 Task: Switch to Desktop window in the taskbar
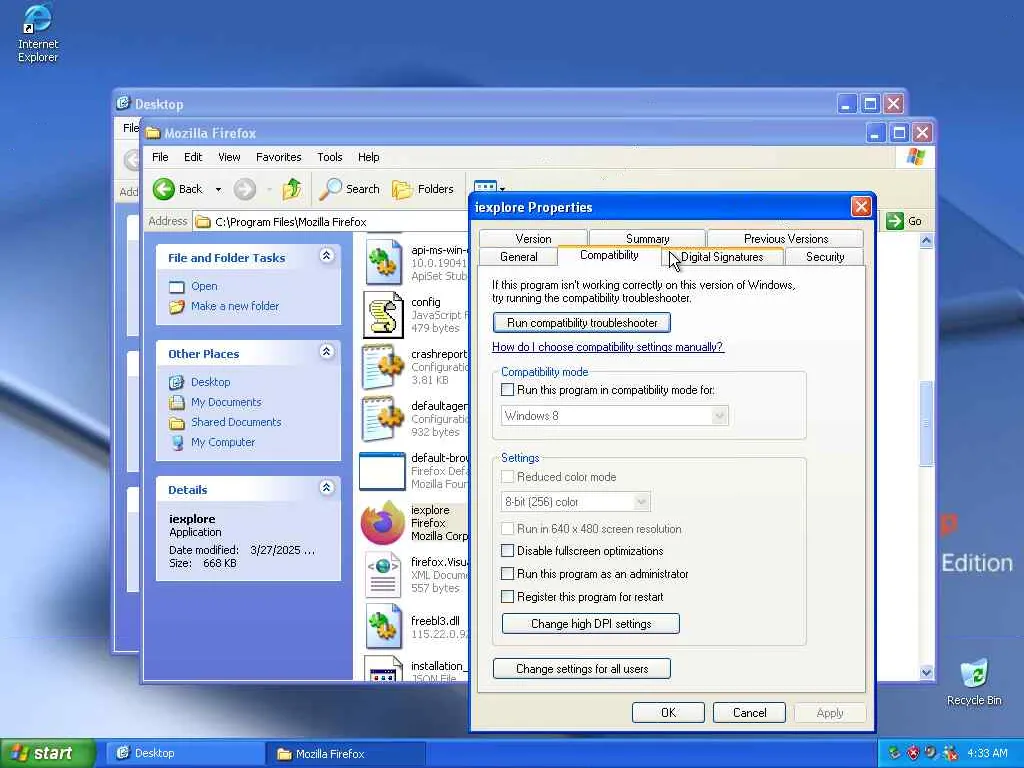185,753
